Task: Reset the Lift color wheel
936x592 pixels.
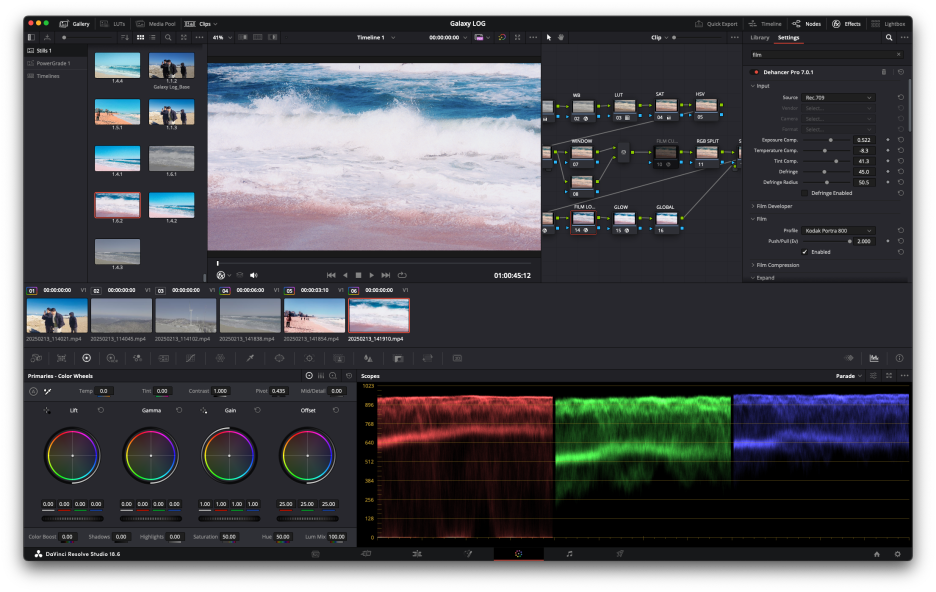Action: click(x=101, y=410)
